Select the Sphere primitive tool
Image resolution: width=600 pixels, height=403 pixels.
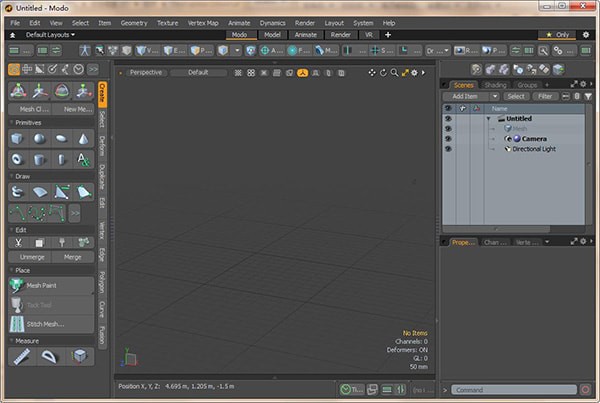click(40, 138)
